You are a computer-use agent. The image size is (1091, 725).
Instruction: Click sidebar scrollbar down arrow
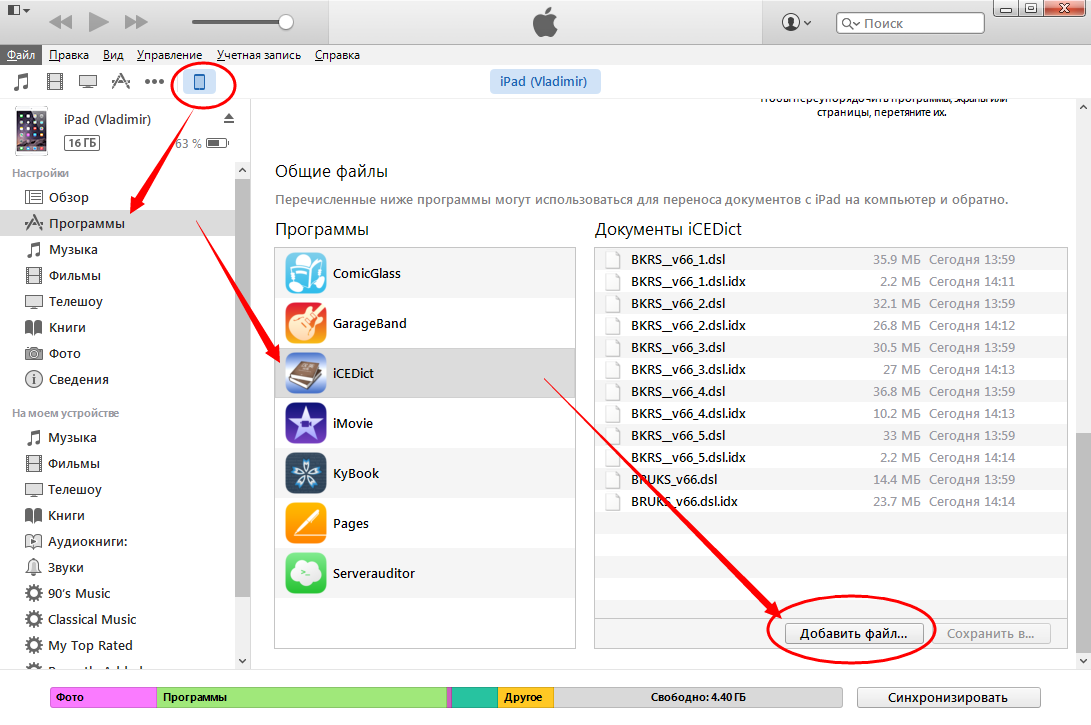tap(242, 661)
